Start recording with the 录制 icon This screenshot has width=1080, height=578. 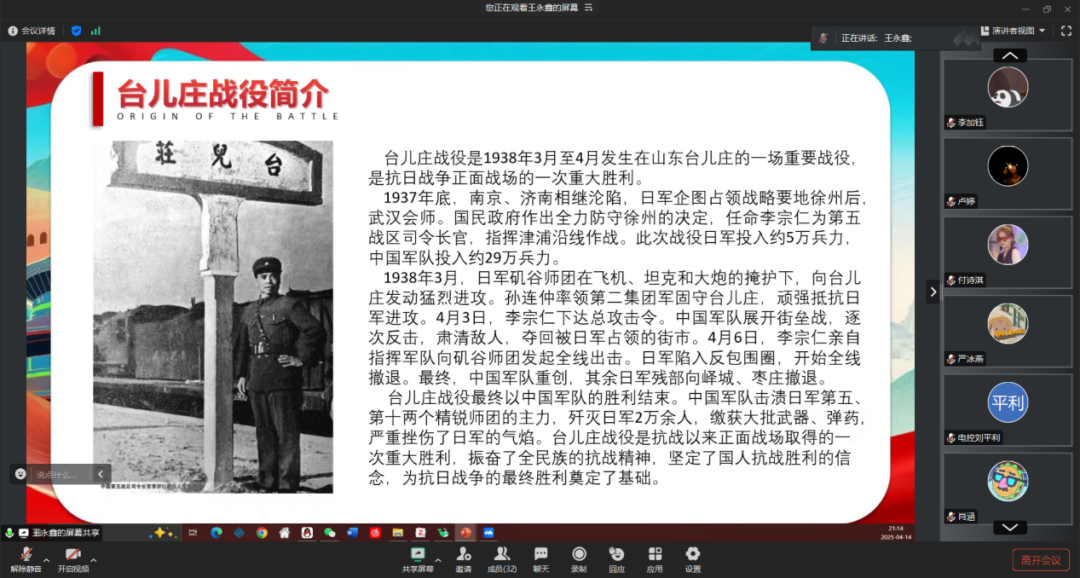click(x=579, y=557)
